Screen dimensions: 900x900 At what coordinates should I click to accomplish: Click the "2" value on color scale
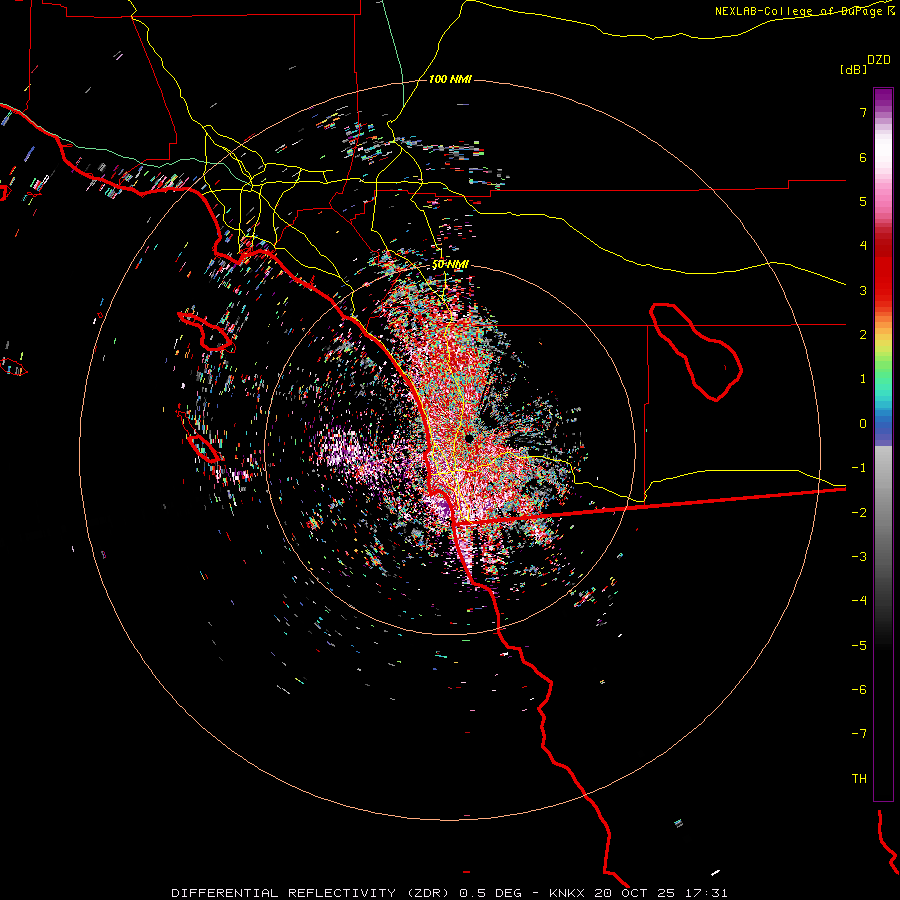click(863, 335)
